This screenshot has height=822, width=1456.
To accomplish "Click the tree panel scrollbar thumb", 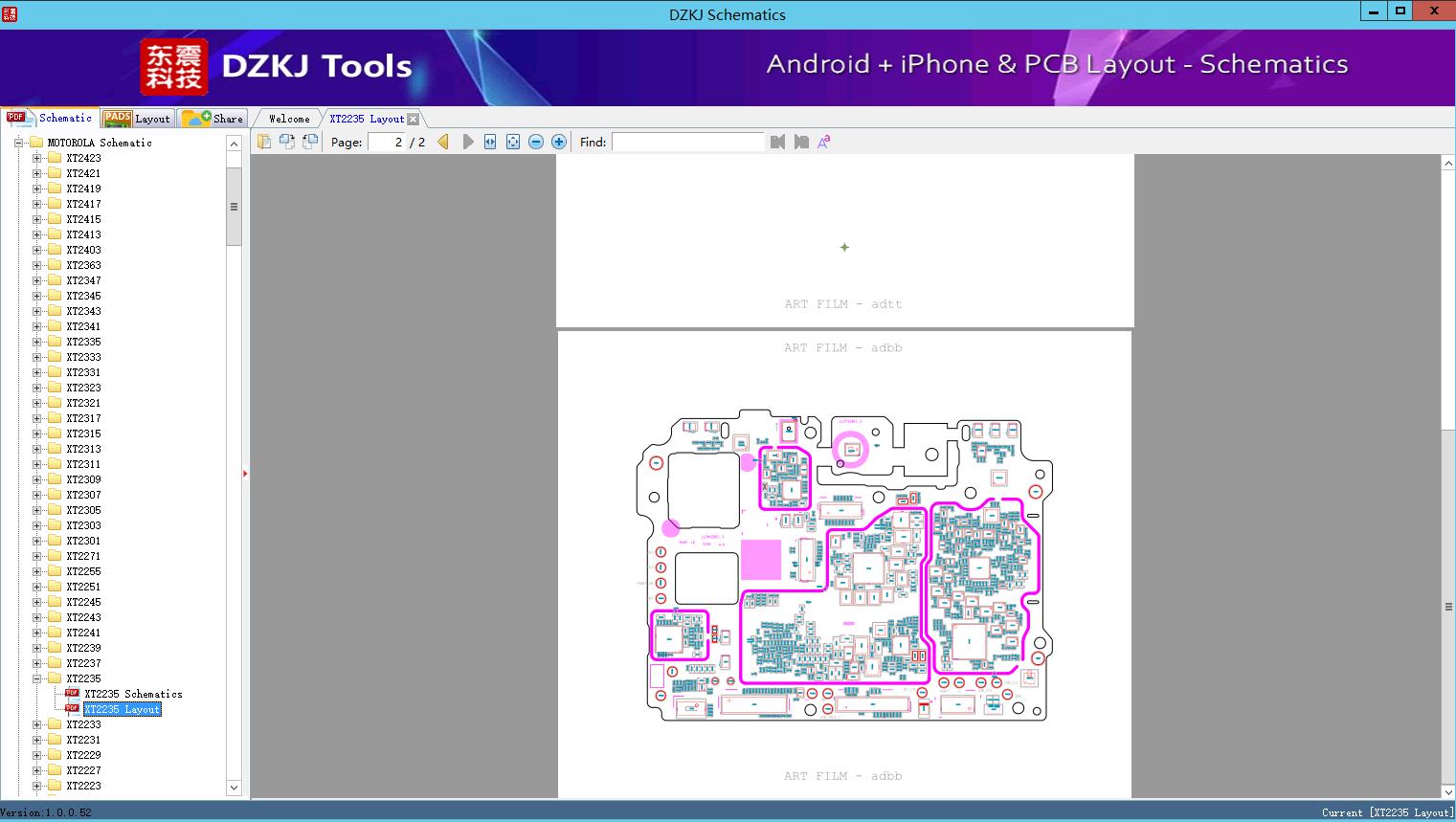I will pyautogui.click(x=234, y=207).
